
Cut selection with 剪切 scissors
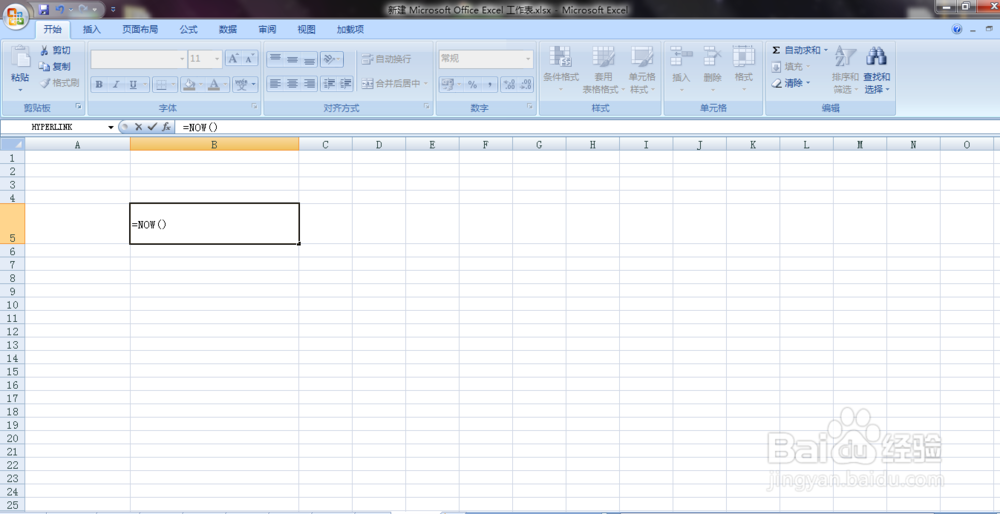55,50
